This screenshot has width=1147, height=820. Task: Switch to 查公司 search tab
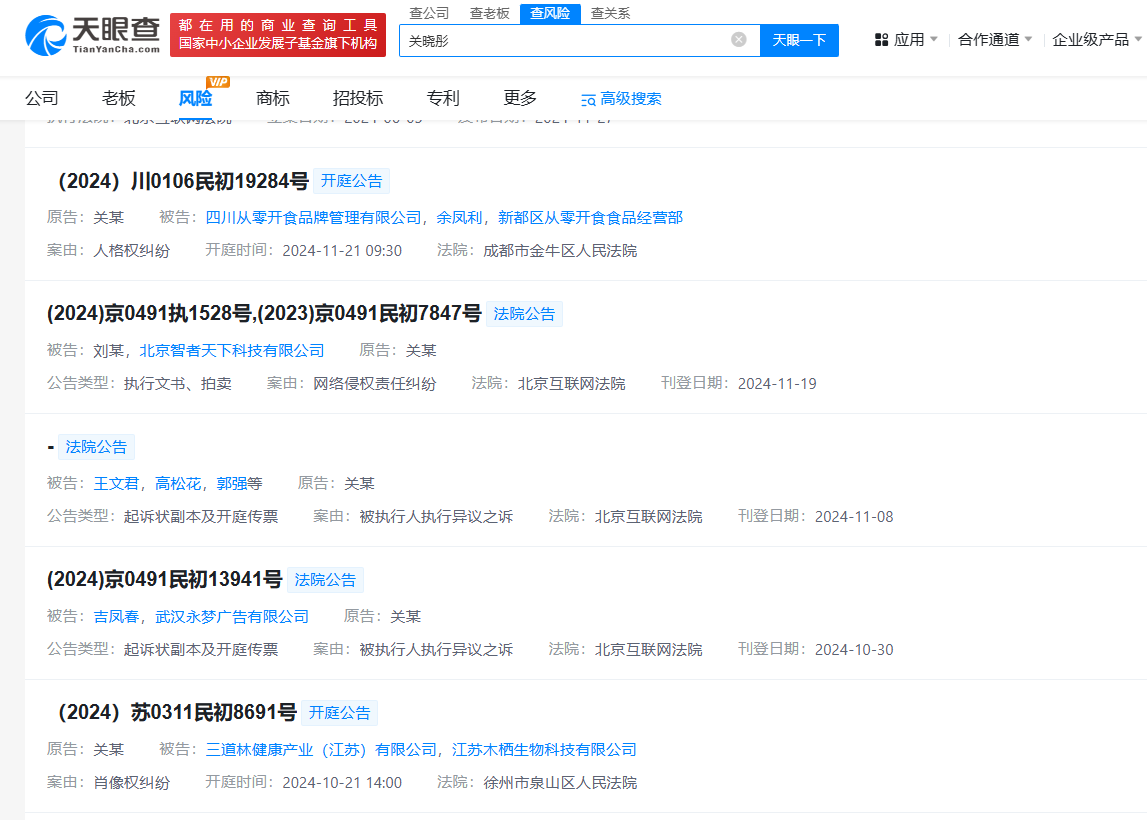(x=429, y=13)
